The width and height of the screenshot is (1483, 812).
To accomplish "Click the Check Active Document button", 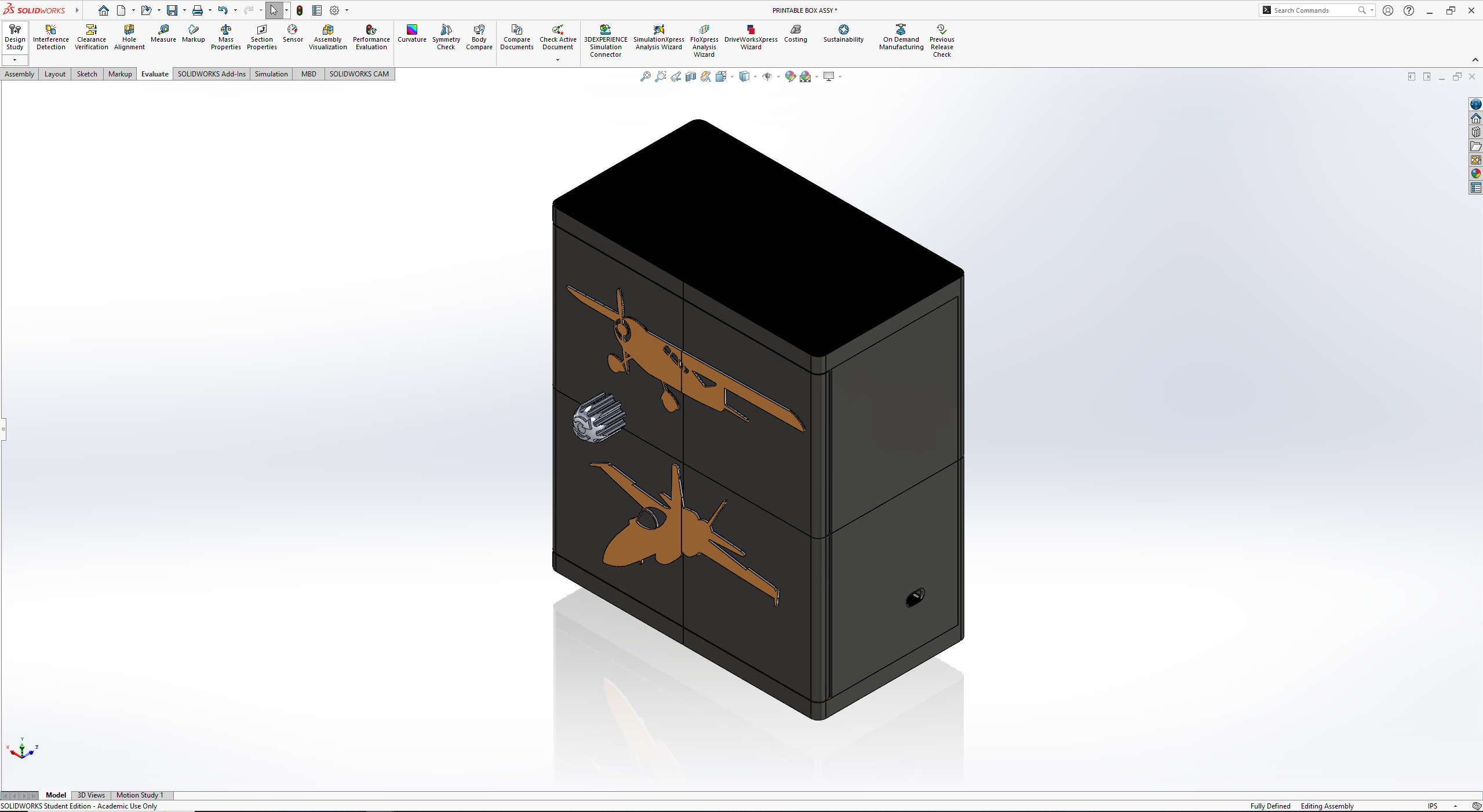I will pos(558,37).
